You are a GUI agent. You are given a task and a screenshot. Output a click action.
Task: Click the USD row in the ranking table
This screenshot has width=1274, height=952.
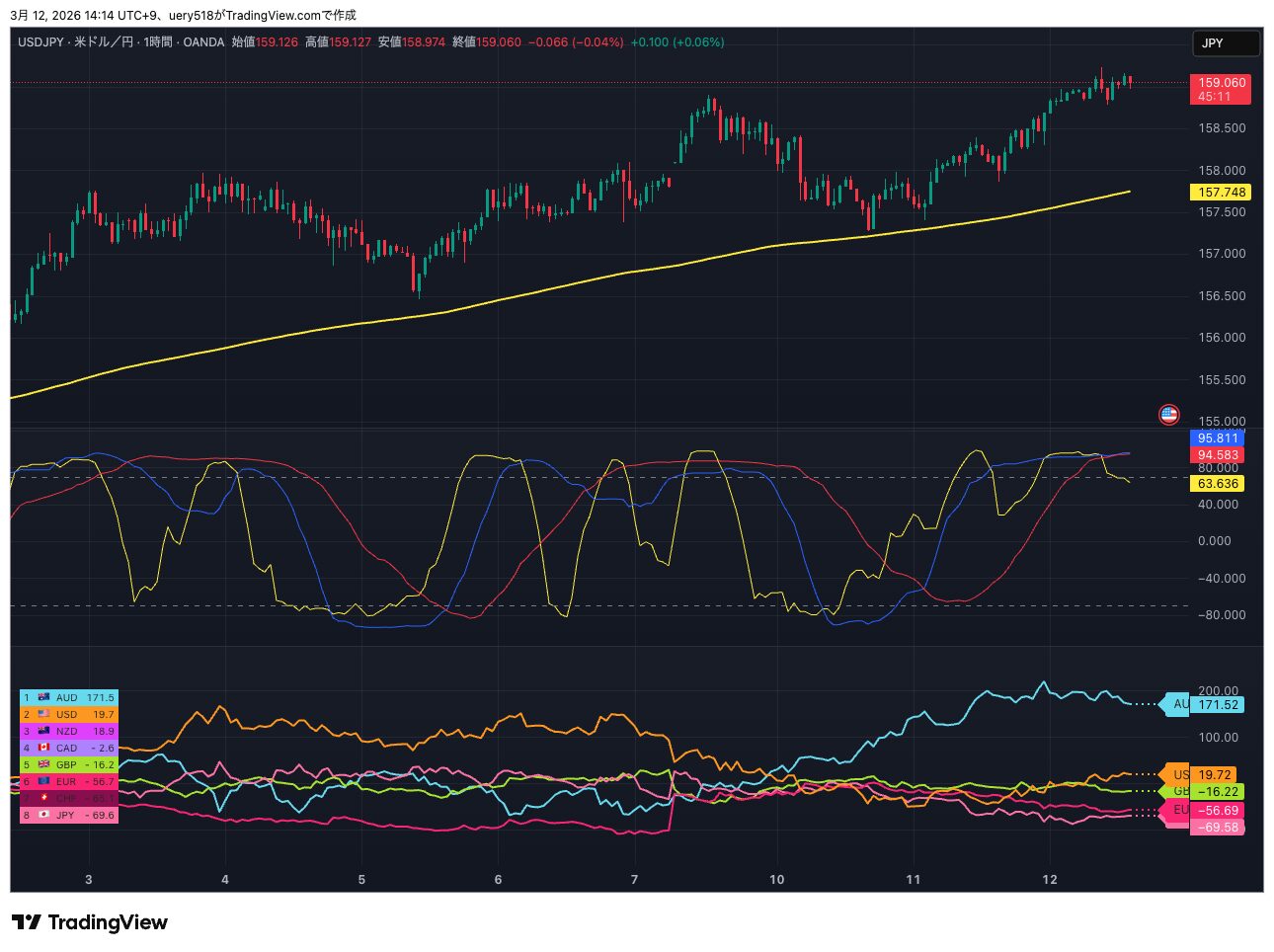68,714
